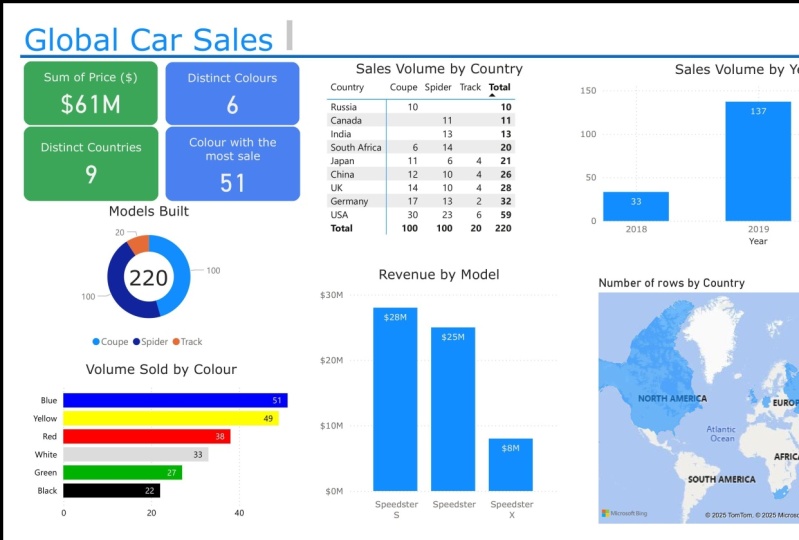The width and height of the screenshot is (799, 540).
Task: Click the Track column header in table
Action: 470,87
